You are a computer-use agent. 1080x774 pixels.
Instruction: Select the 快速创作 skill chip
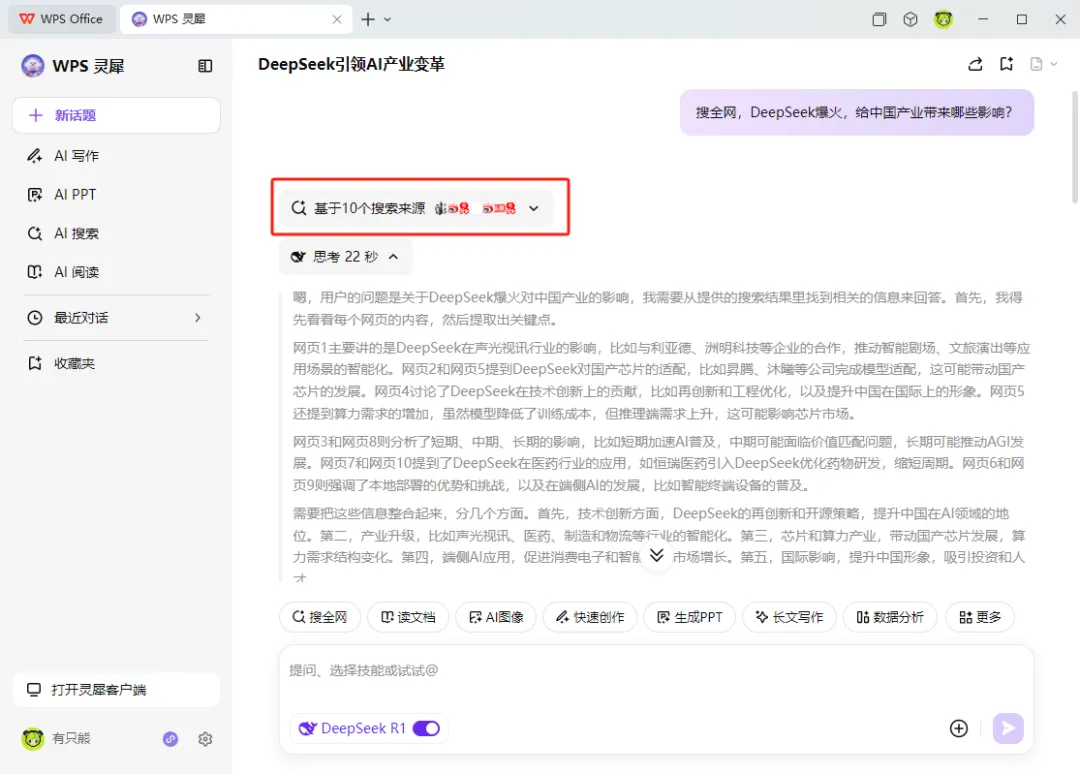(x=590, y=617)
